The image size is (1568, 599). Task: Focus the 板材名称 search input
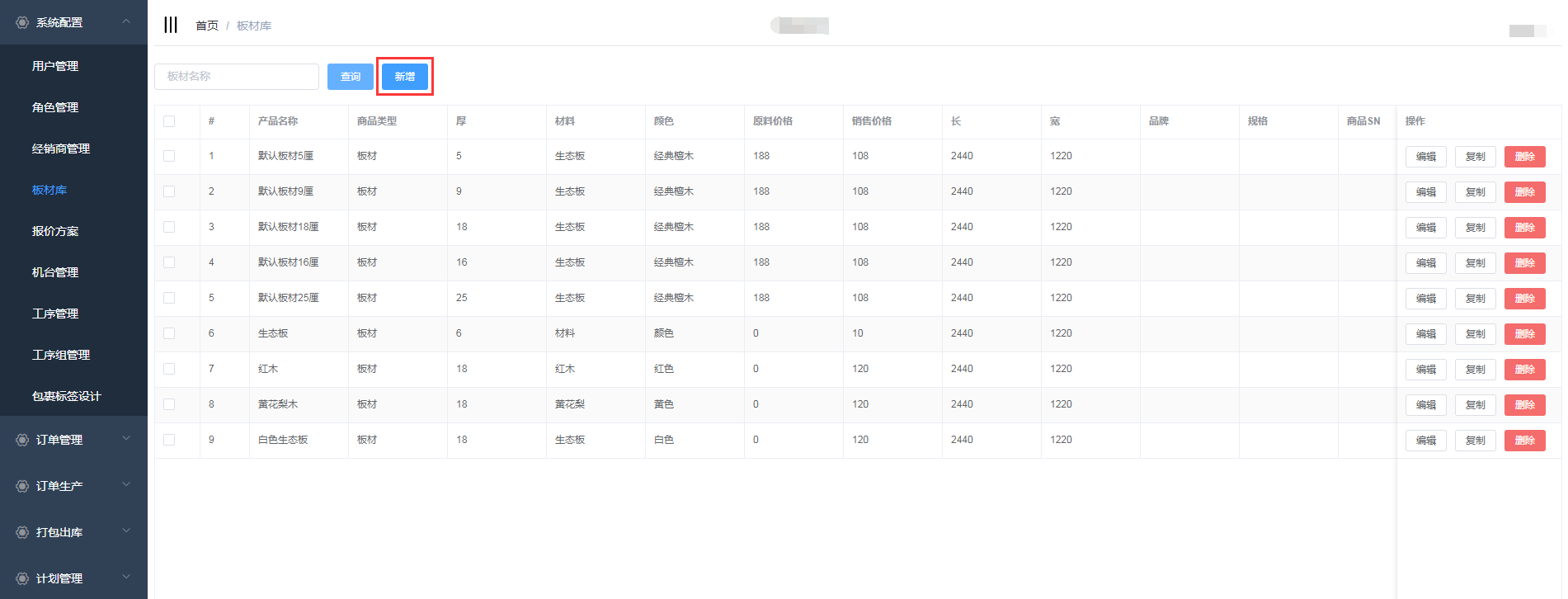tap(237, 77)
